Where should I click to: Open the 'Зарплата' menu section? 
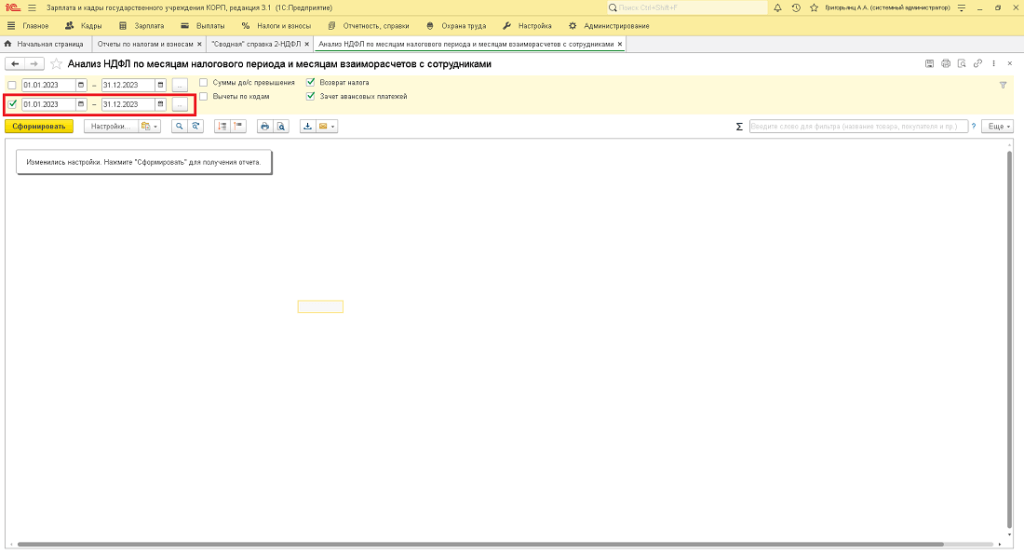coord(142,25)
